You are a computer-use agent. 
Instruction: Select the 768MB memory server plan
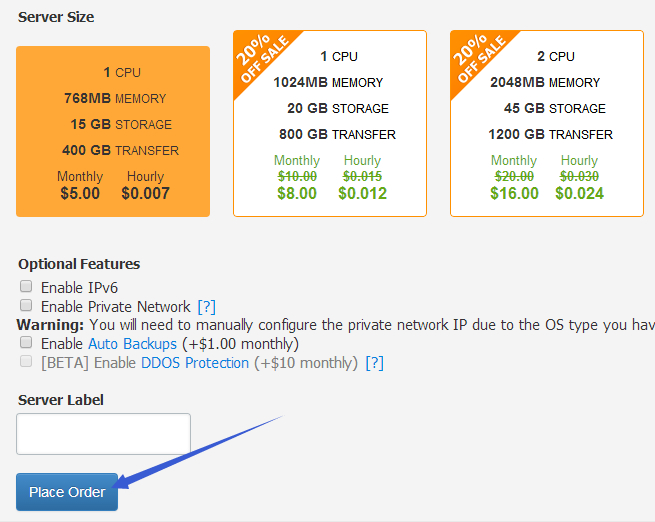113,130
